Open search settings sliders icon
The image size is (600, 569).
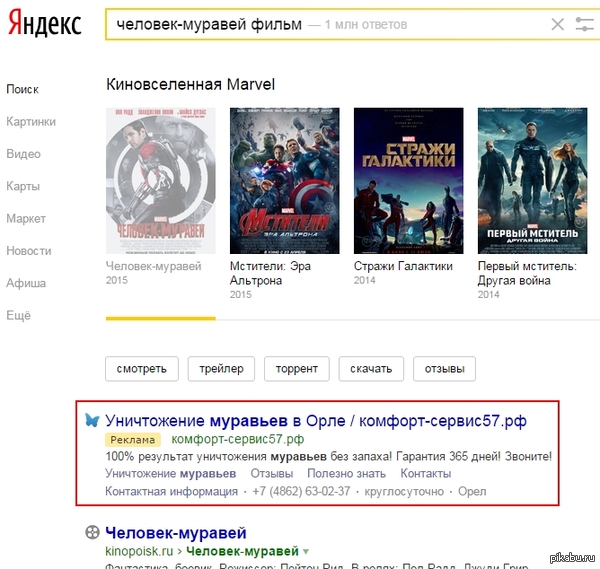[x=584, y=24]
